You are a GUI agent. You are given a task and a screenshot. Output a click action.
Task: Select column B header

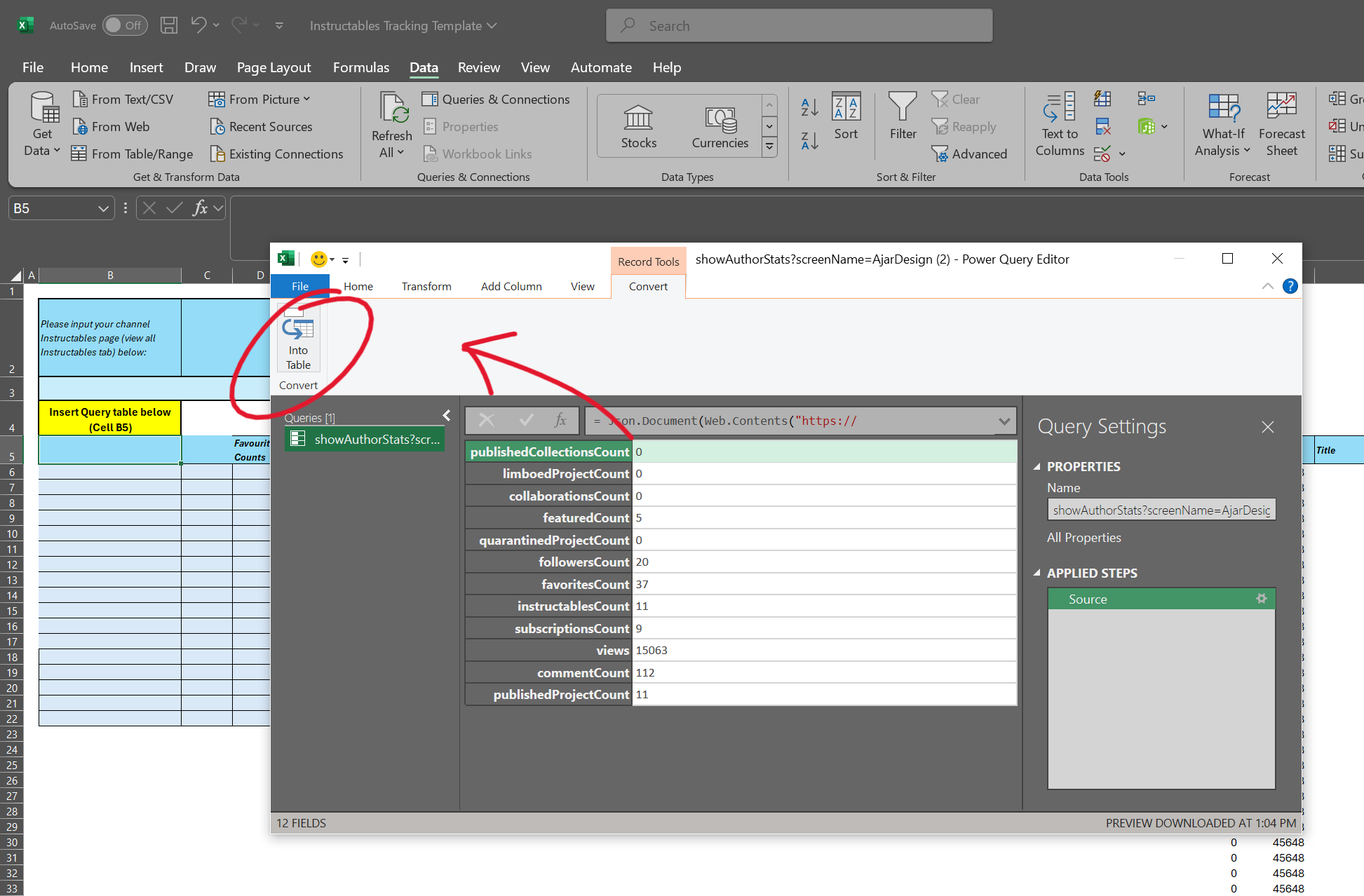click(x=110, y=276)
